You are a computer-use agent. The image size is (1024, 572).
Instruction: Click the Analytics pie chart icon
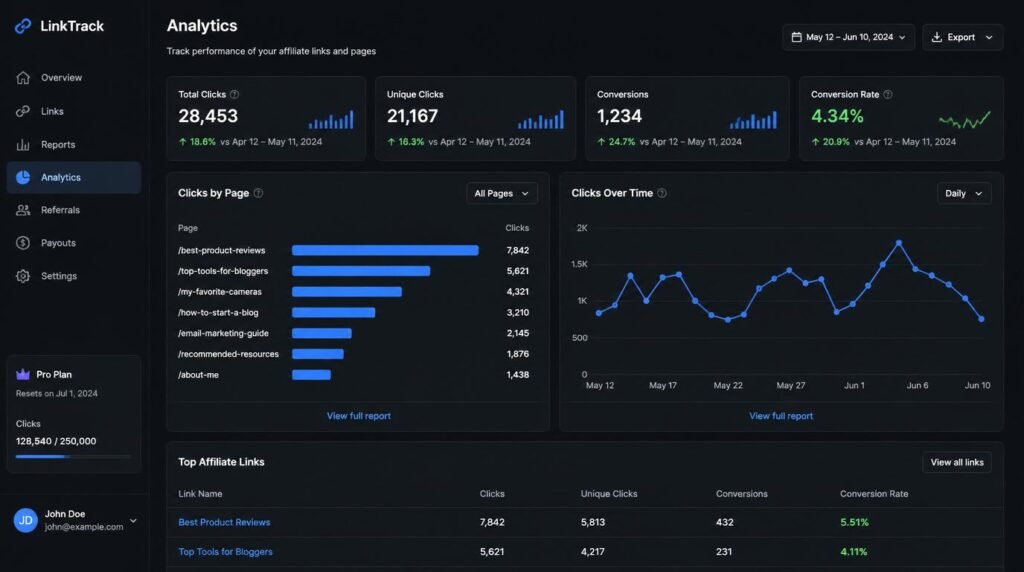coord(23,178)
